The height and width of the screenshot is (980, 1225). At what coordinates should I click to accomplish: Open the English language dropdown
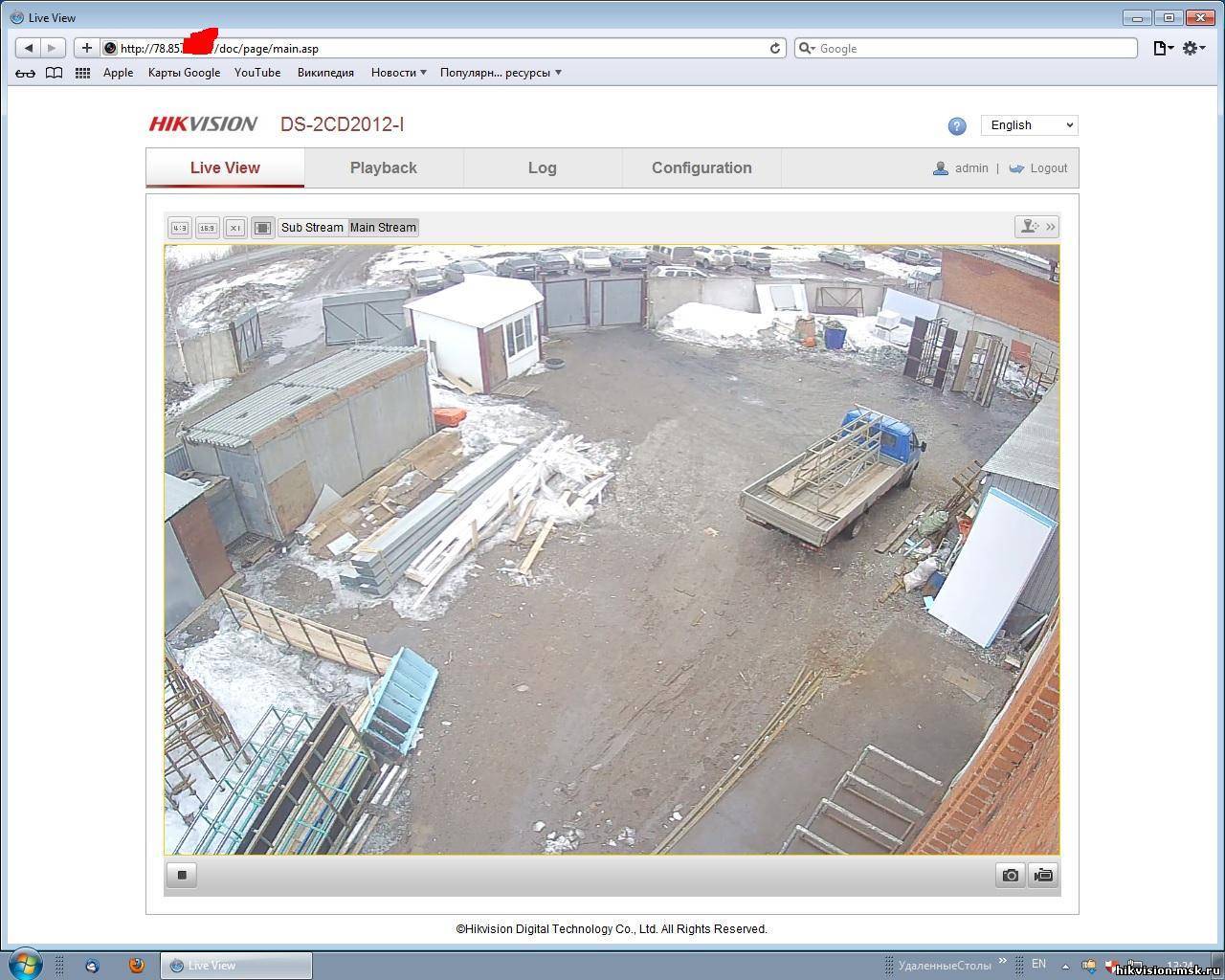(1030, 125)
